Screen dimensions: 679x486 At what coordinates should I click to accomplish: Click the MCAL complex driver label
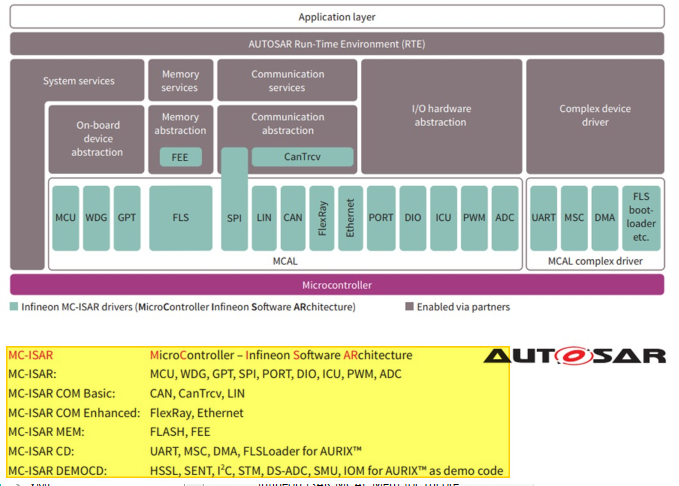click(x=595, y=261)
